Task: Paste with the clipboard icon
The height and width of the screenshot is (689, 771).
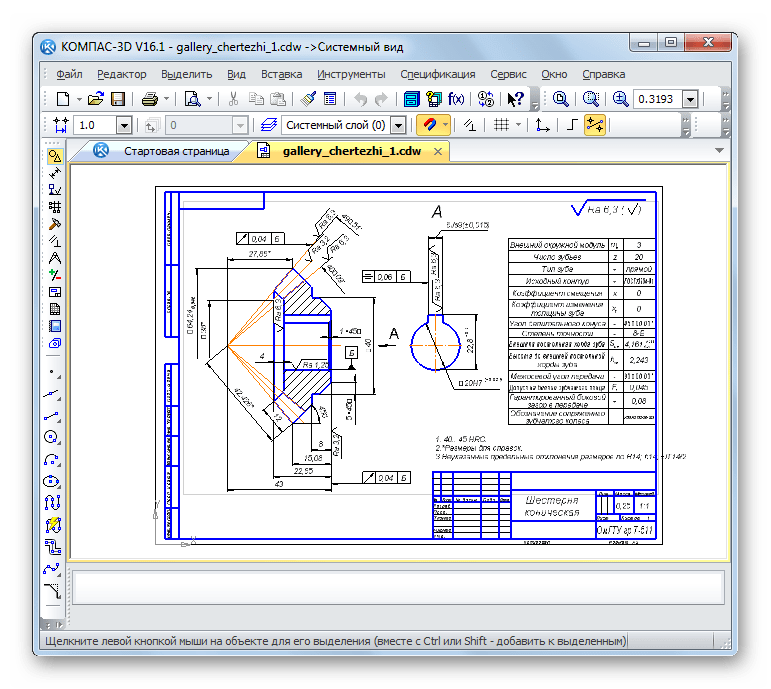Action: 278,99
